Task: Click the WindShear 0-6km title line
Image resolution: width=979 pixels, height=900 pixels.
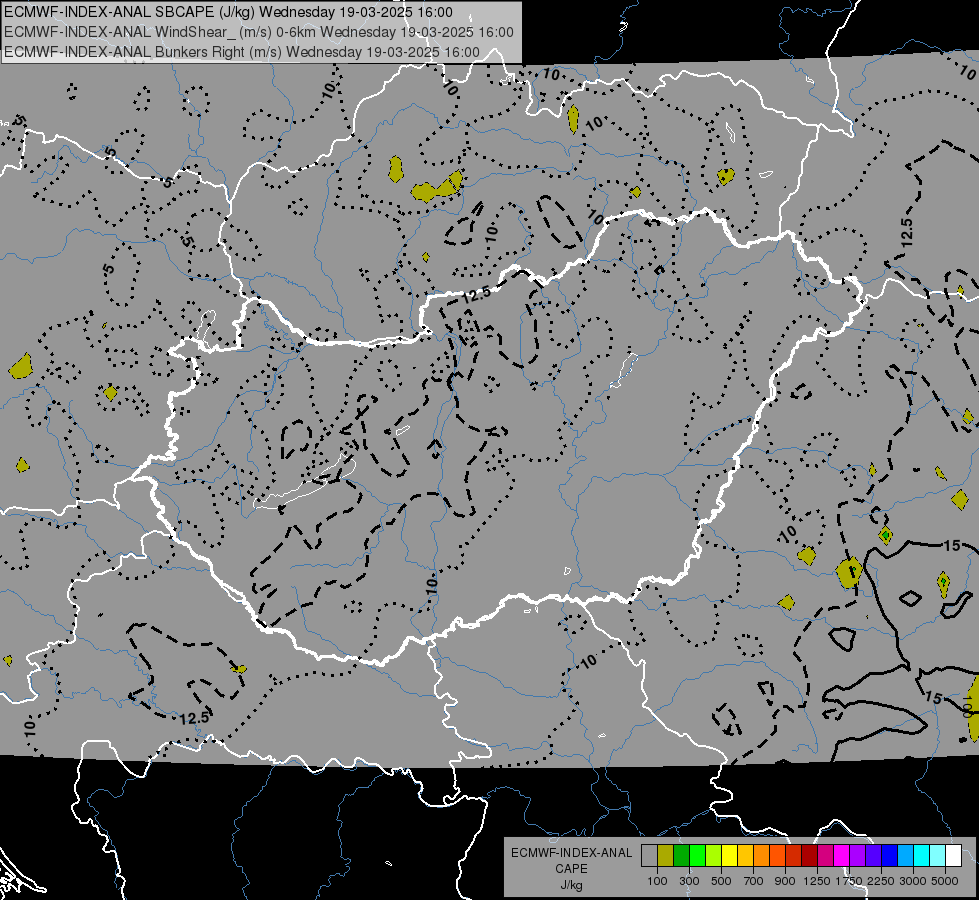Action: pos(259,32)
